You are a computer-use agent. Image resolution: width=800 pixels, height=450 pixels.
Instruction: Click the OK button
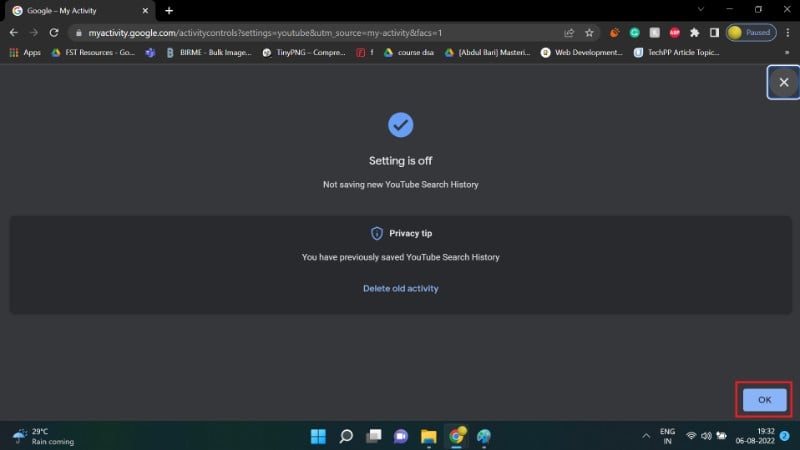(764, 400)
